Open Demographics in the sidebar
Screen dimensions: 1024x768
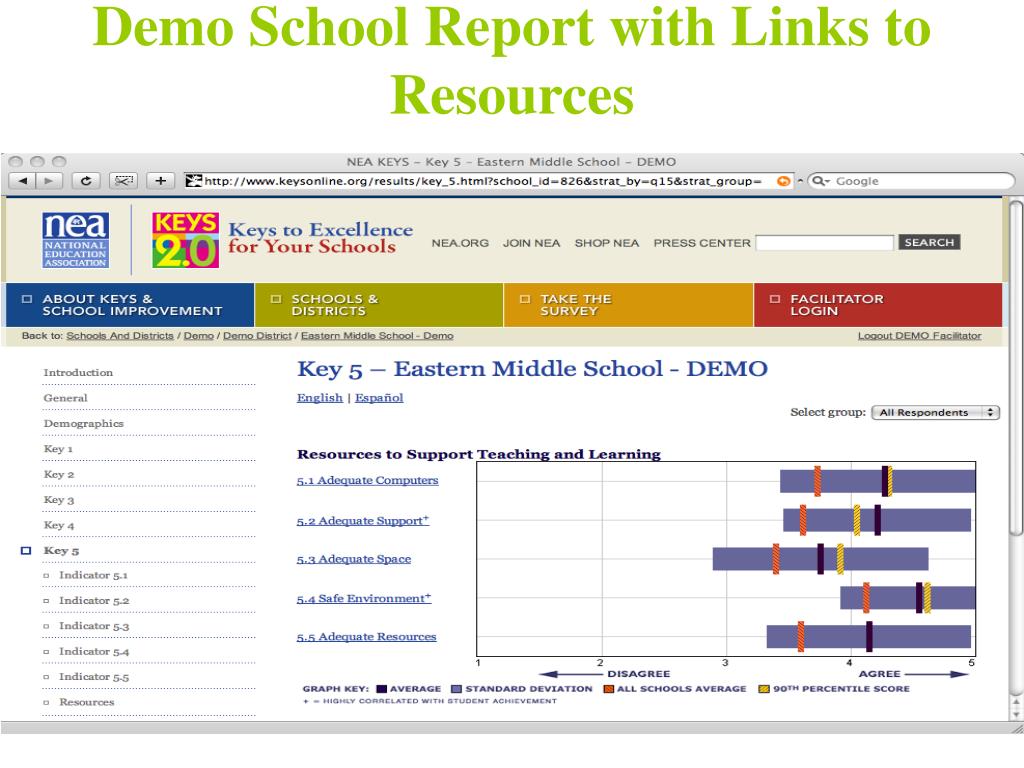84,423
